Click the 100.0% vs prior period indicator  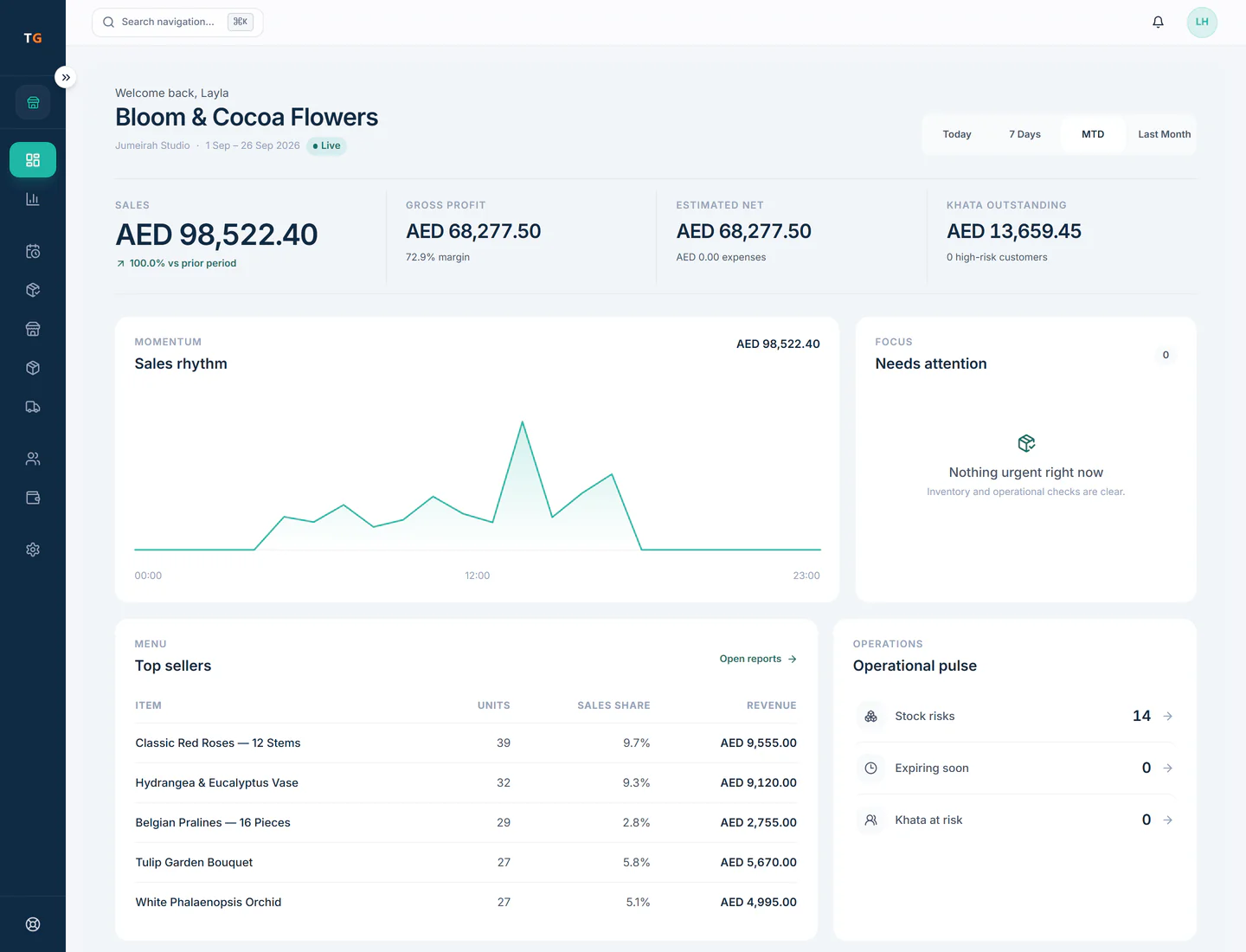point(177,263)
